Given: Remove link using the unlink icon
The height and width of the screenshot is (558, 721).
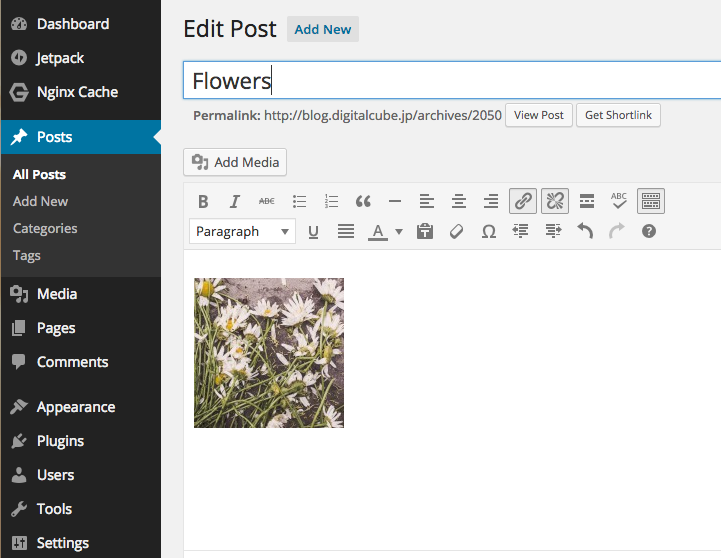Looking at the screenshot, I should click(x=554, y=201).
